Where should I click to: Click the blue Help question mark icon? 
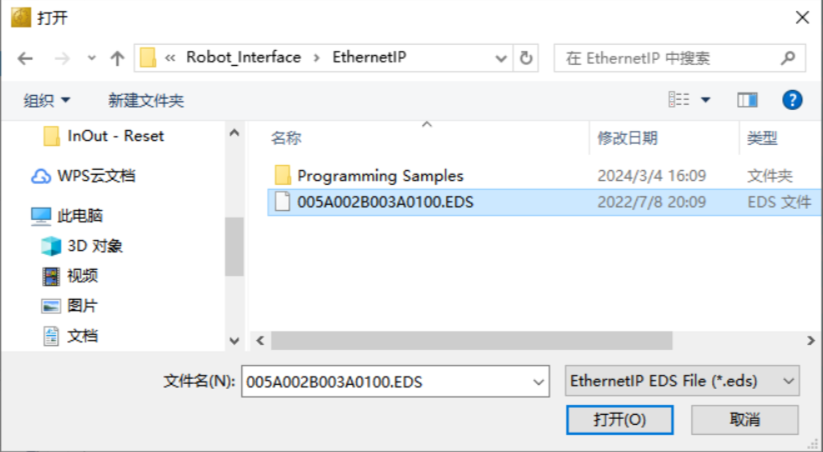[792, 99]
